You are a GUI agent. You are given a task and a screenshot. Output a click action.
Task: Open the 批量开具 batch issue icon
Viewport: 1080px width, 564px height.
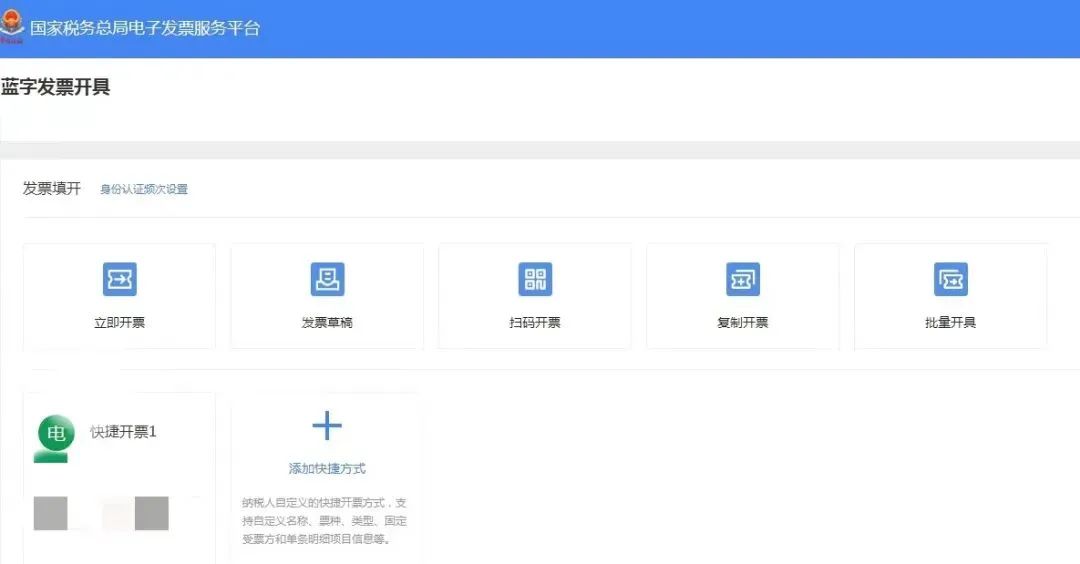point(950,280)
